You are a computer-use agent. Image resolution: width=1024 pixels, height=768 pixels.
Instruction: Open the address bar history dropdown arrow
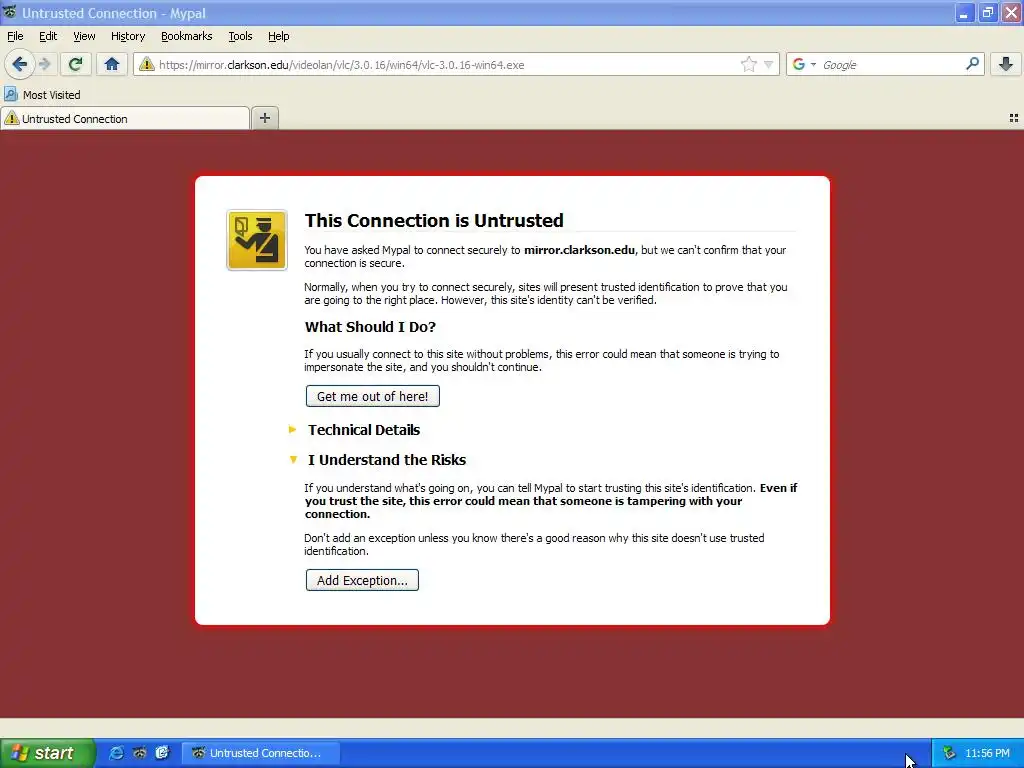pos(769,64)
